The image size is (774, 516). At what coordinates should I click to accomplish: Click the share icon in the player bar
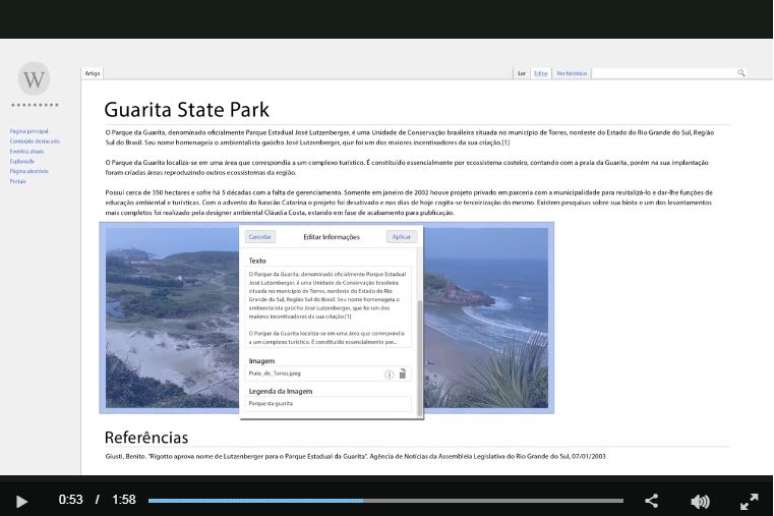tap(651, 501)
